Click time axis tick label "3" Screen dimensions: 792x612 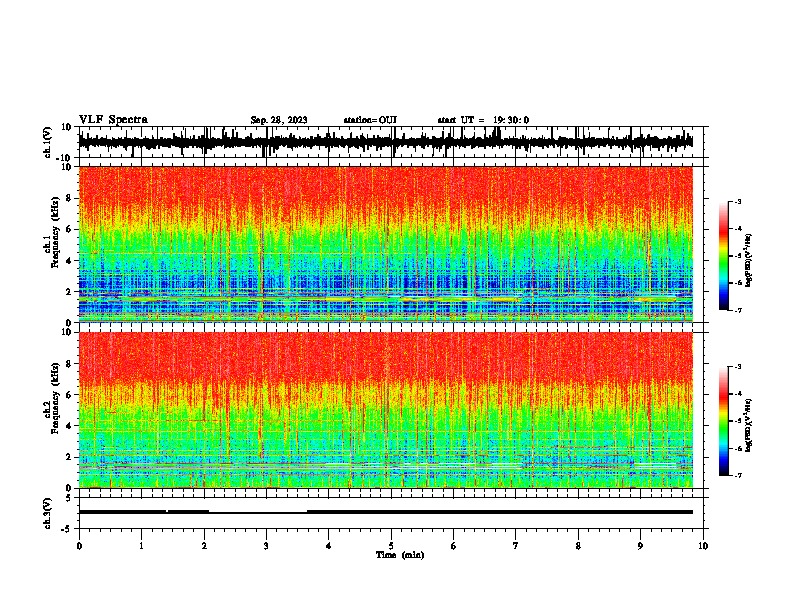tap(266, 546)
